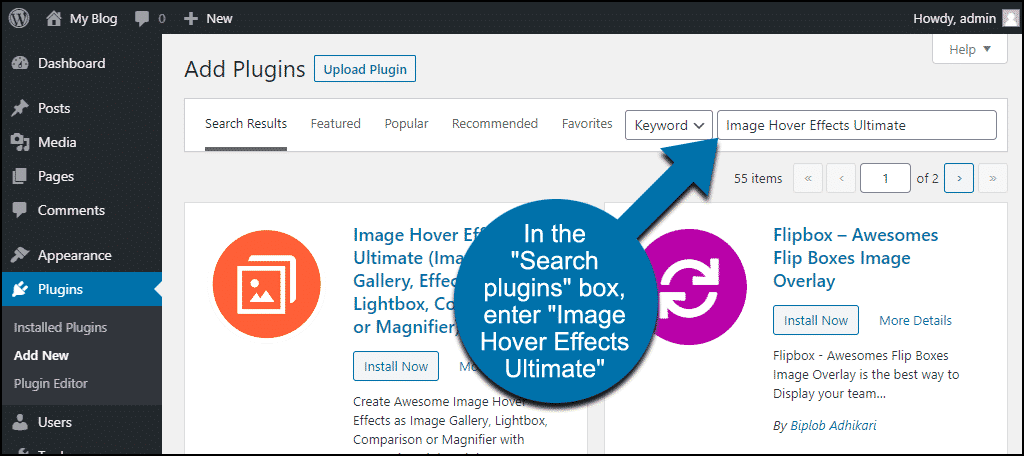The width and height of the screenshot is (1024, 456).
Task: Go to the next results page
Action: coord(959,178)
